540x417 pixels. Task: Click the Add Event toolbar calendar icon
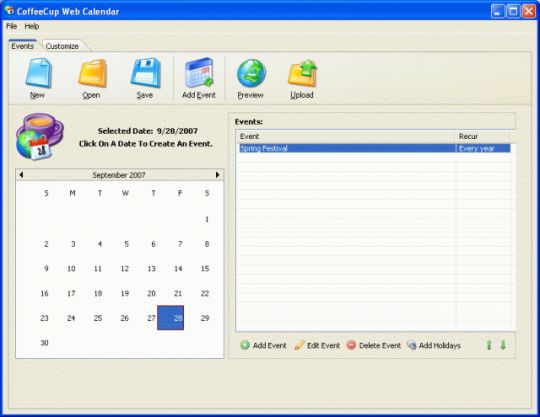click(x=199, y=72)
